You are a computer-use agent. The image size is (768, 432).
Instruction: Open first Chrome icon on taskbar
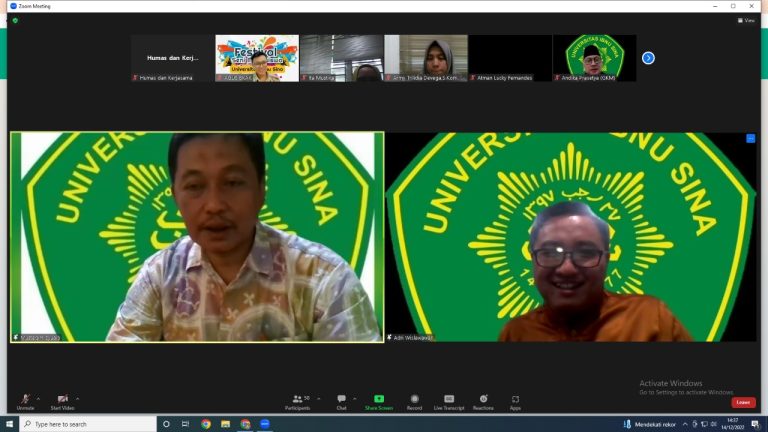tap(206, 424)
